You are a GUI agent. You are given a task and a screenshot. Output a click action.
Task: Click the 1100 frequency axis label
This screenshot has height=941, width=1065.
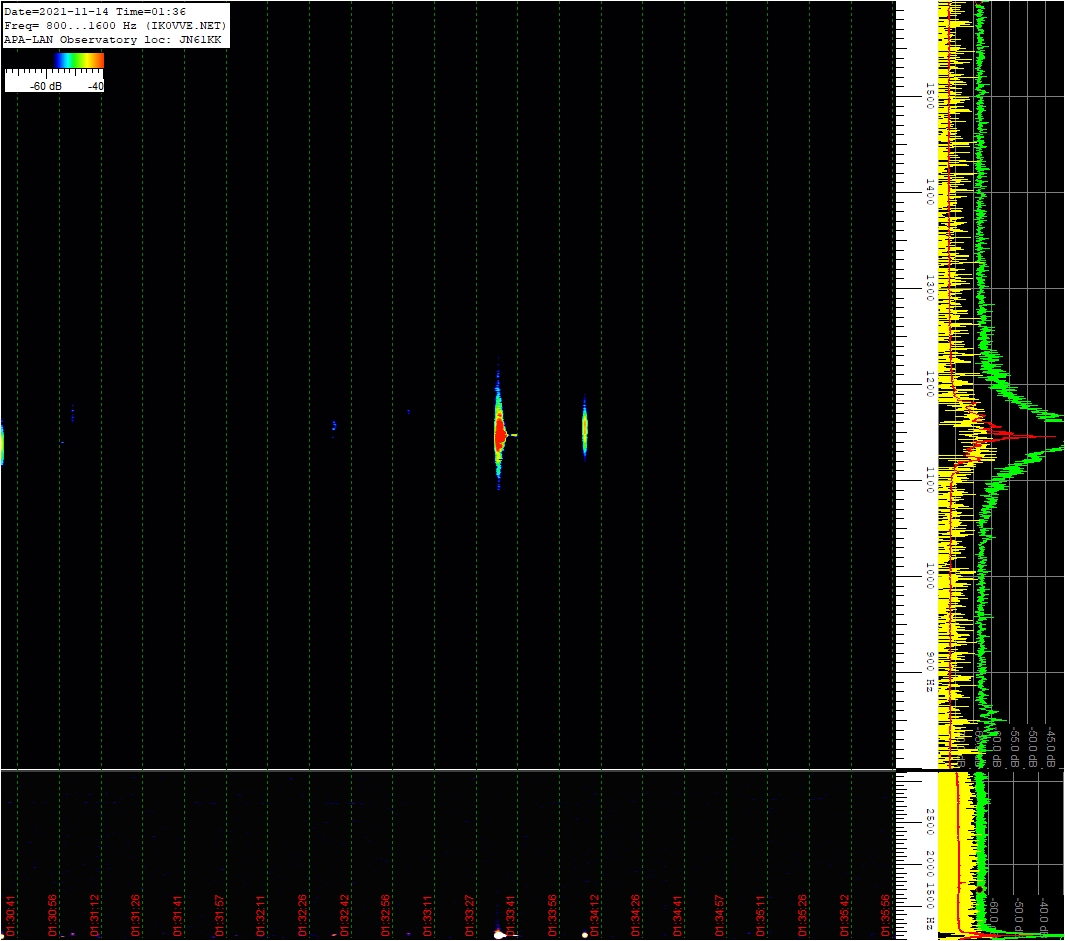930,480
